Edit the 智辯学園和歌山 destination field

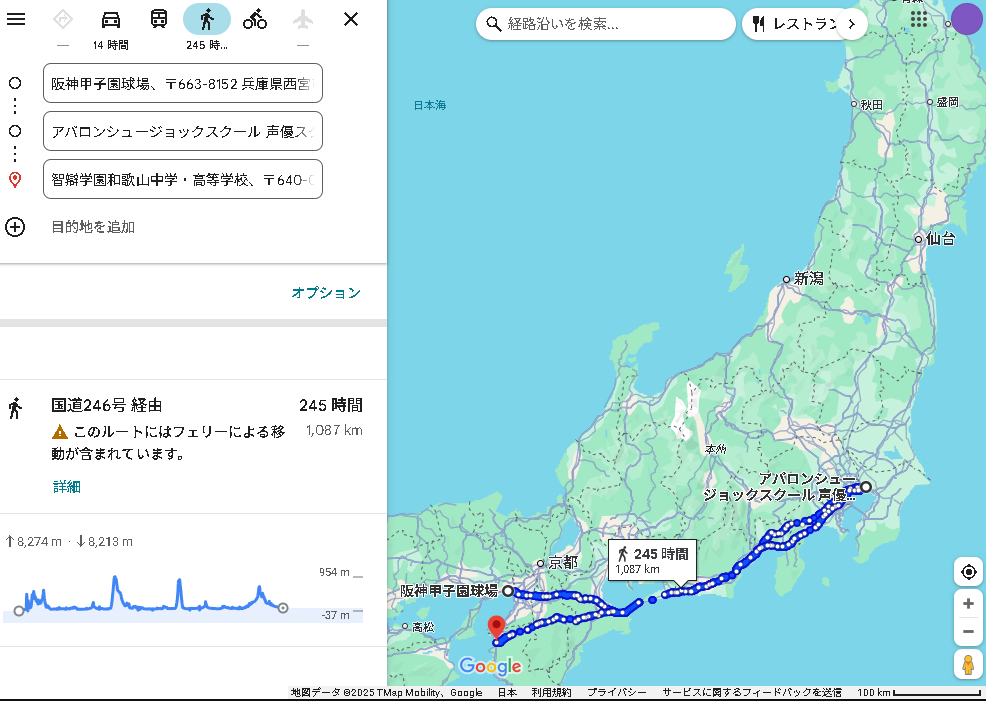click(x=183, y=179)
